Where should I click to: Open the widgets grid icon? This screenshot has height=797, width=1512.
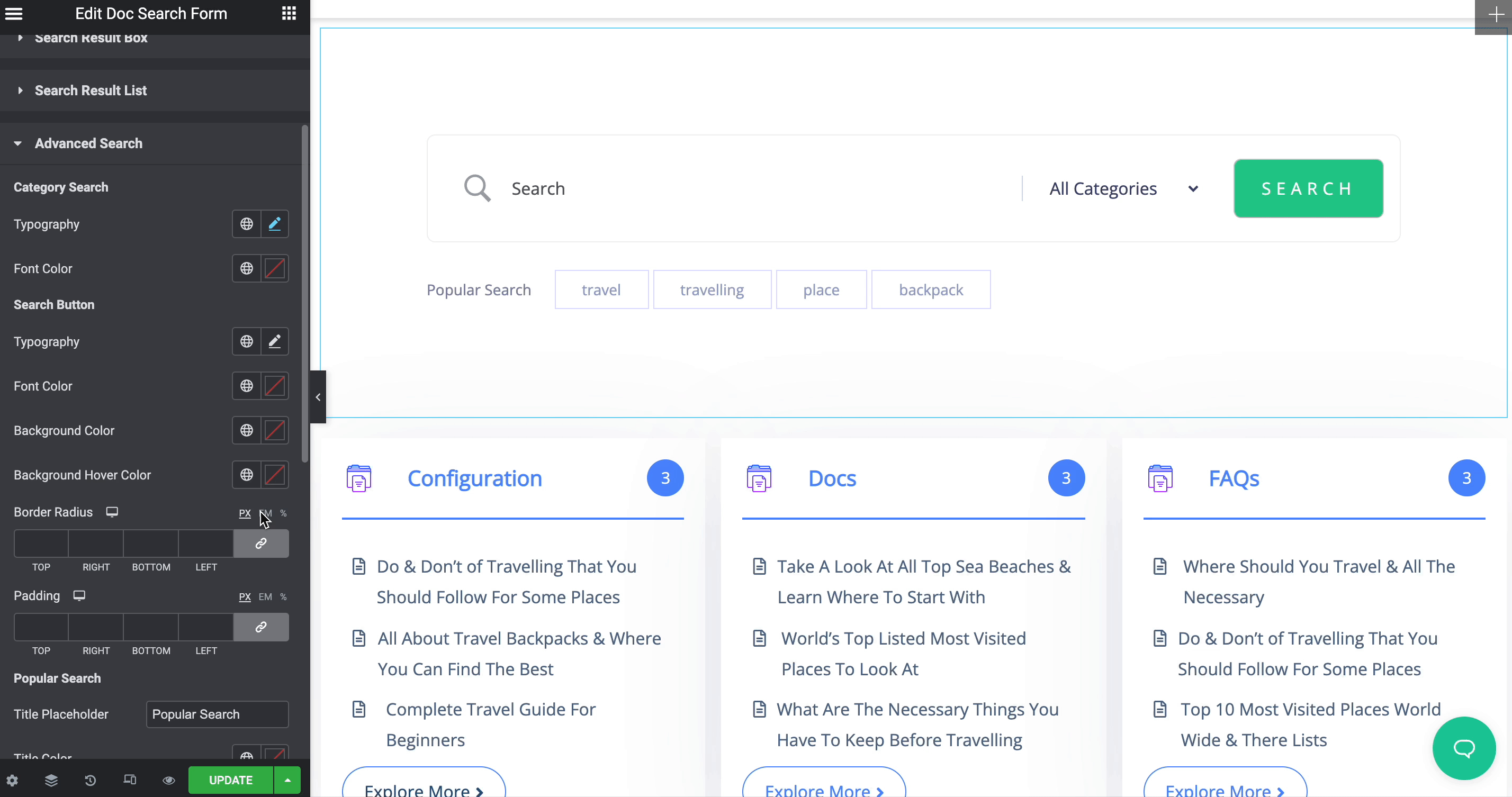(x=289, y=14)
